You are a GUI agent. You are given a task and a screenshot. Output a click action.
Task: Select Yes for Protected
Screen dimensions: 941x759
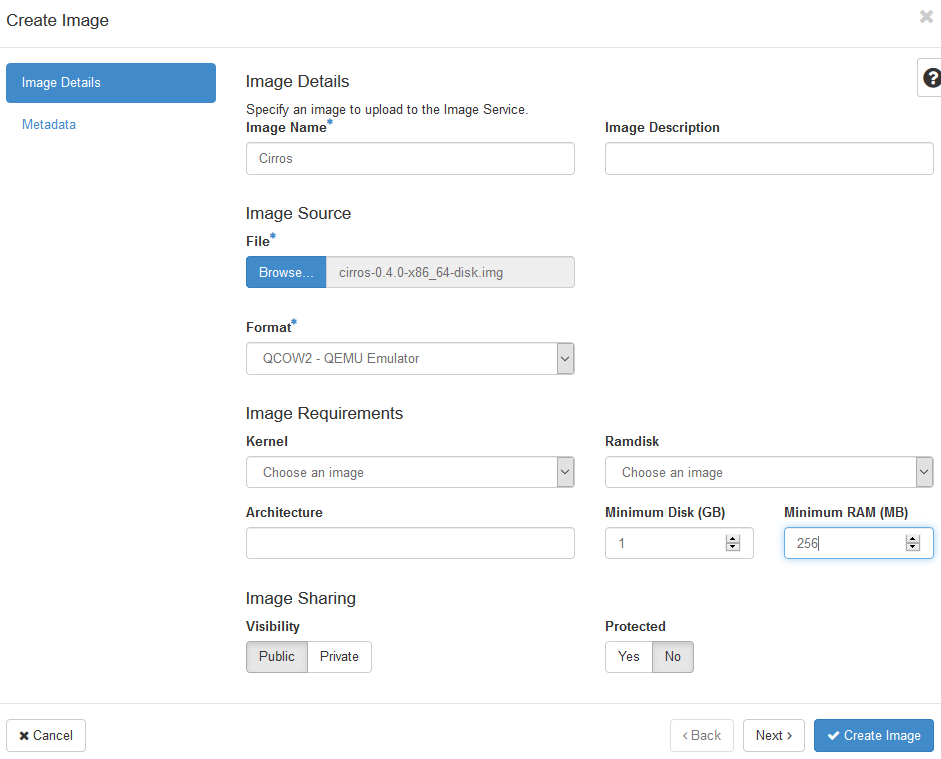point(628,656)
